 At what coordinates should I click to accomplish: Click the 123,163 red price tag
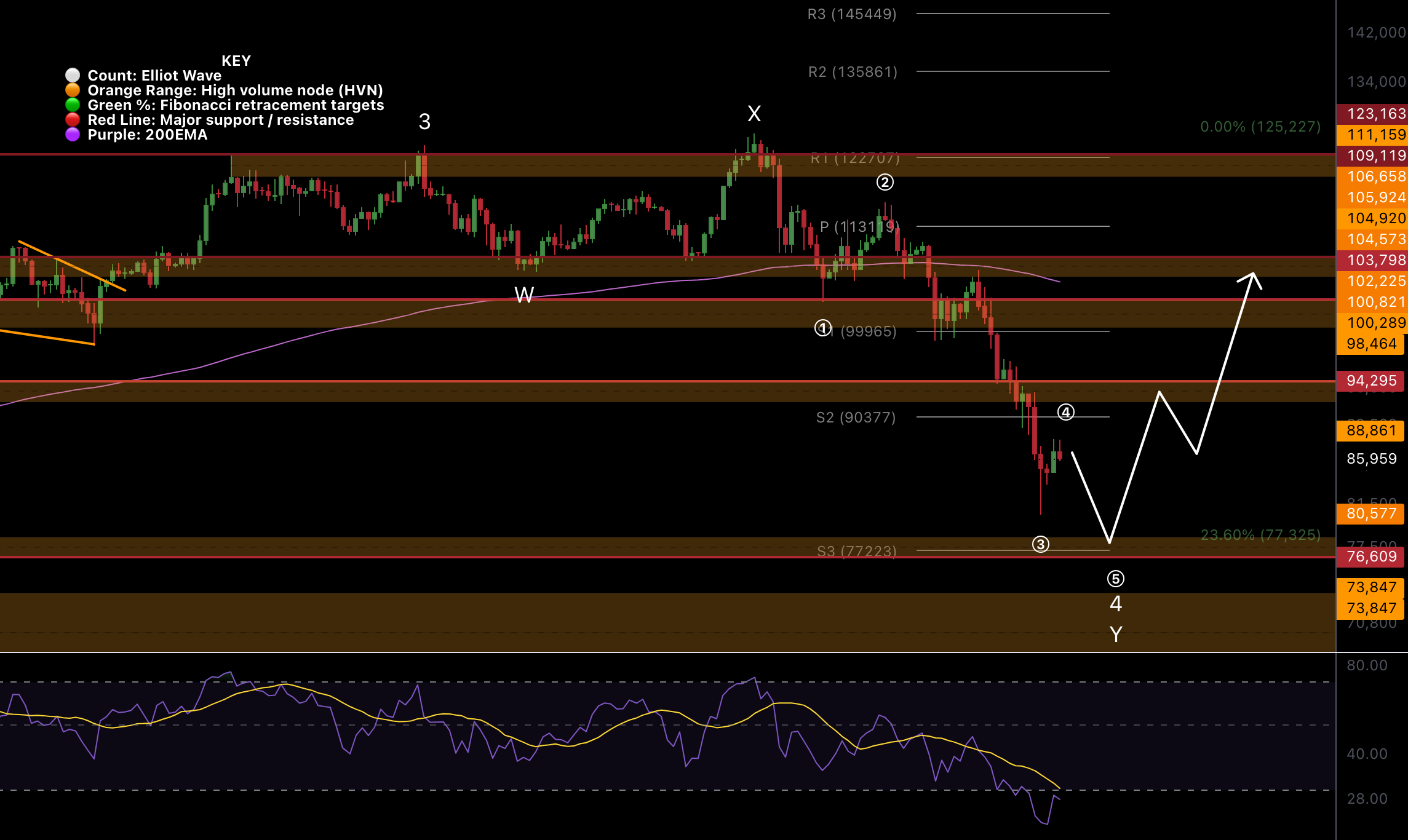(x=1372, y=114)
